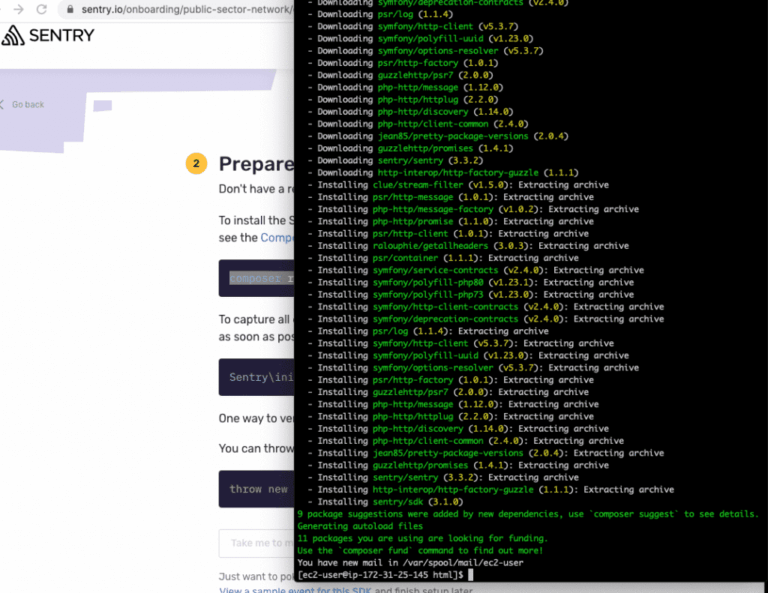Viewport: 768px width, 593px height.
Task: Click the Take me to my event button
Action: (256, 543)
